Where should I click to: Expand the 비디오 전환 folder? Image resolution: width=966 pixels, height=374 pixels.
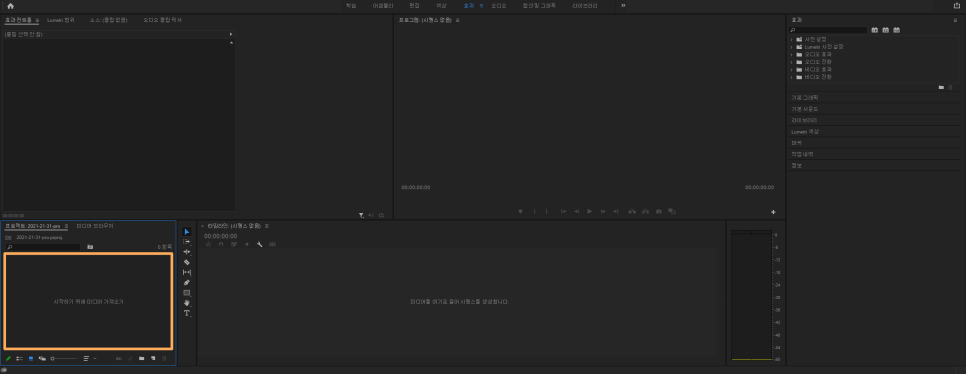pos(791,77)
